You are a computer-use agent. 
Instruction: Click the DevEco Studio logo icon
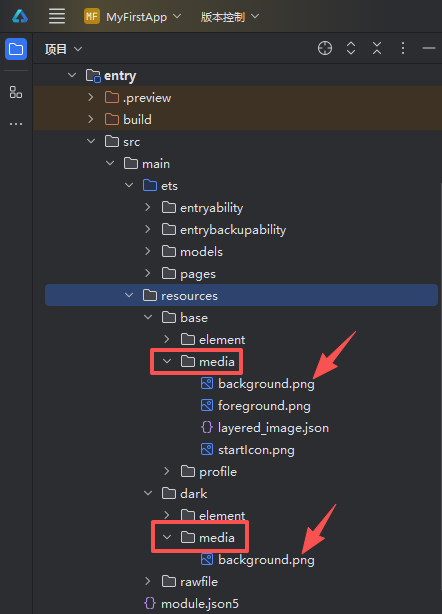click(x=20, y=16)
